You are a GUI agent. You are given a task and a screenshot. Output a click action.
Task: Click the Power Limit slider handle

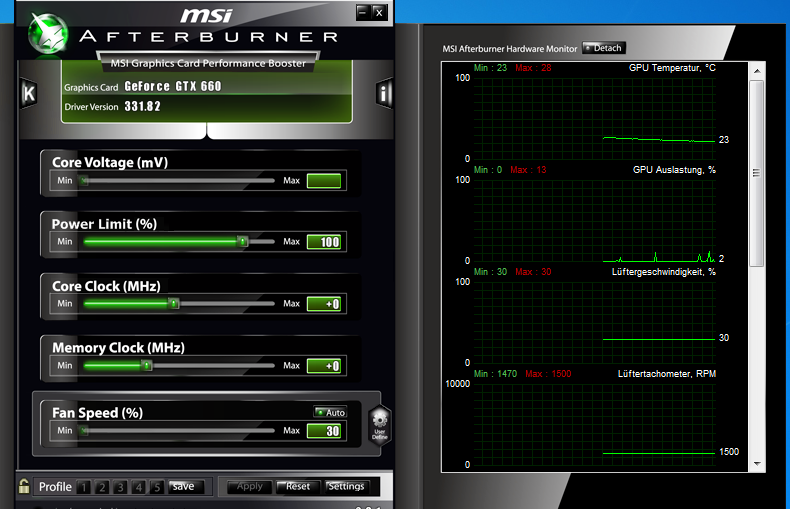point(242,241)
